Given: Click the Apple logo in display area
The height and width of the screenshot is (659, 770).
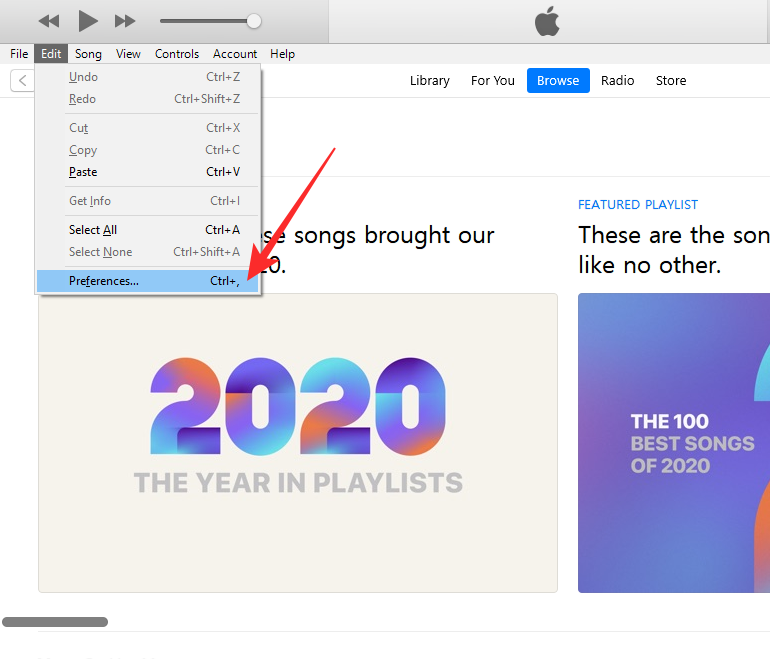Looking at the screenshot, I should click(x=547, y=21).
